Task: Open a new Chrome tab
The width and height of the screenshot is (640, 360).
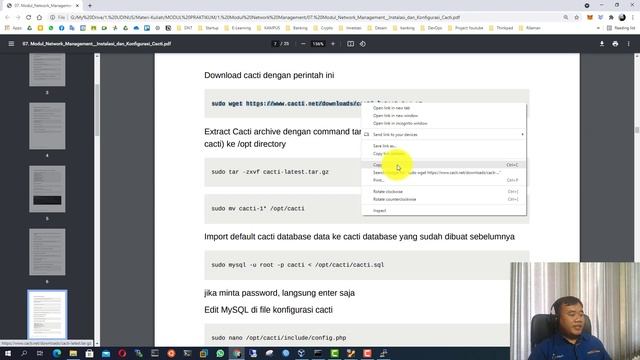Action: [90, 6]
